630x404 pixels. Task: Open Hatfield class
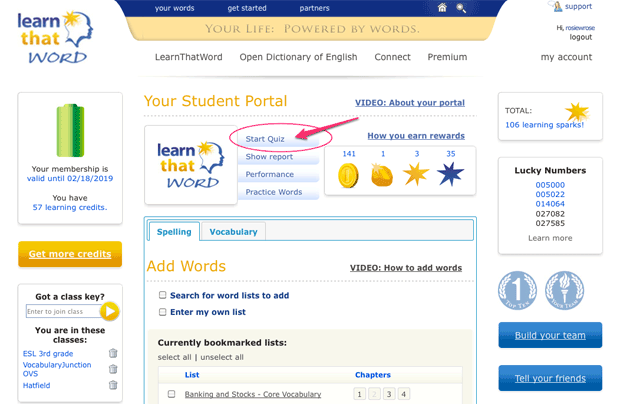(36, 385)
